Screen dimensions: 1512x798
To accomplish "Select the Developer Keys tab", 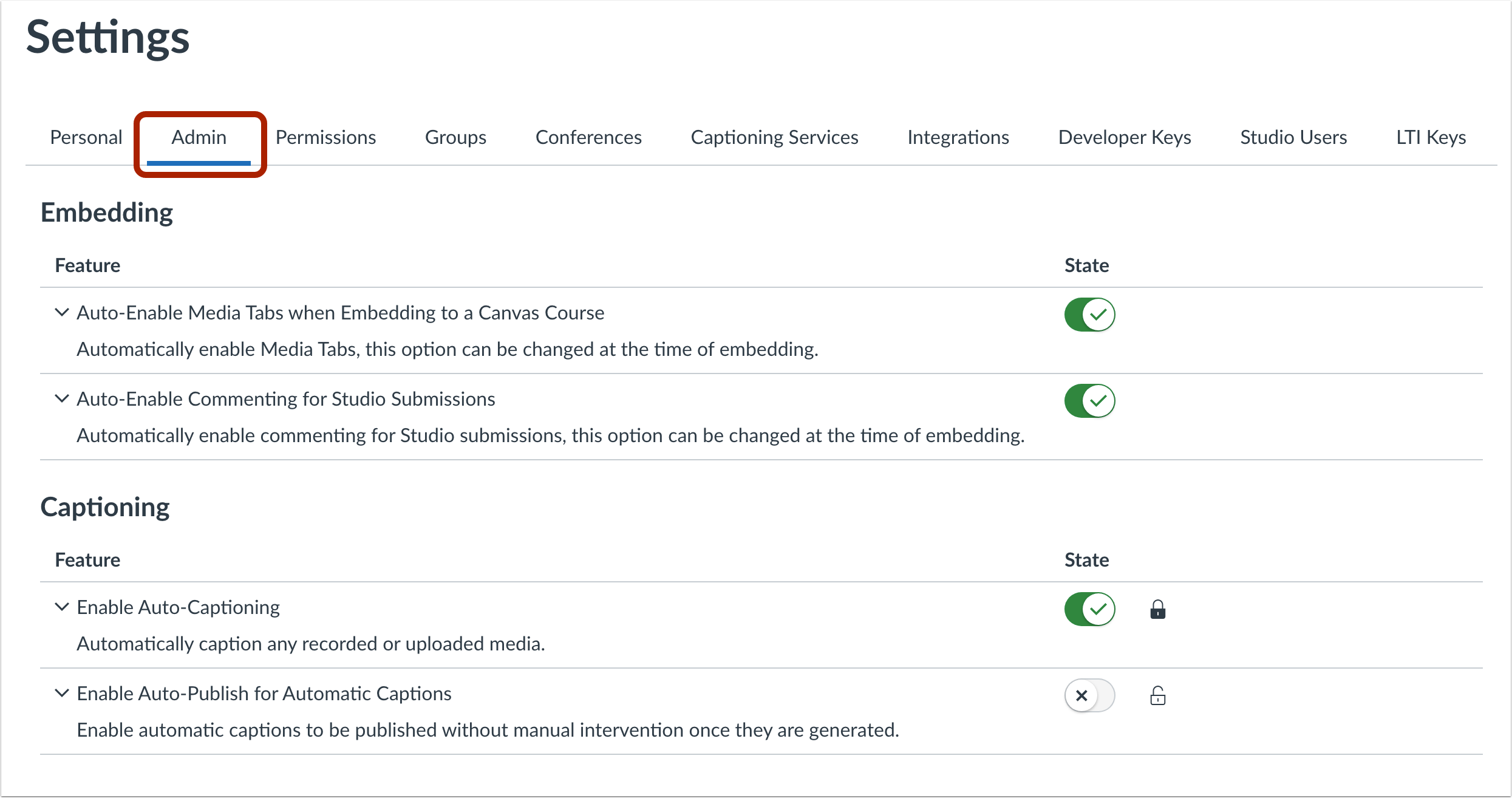I will click(x=1124, y=138).
